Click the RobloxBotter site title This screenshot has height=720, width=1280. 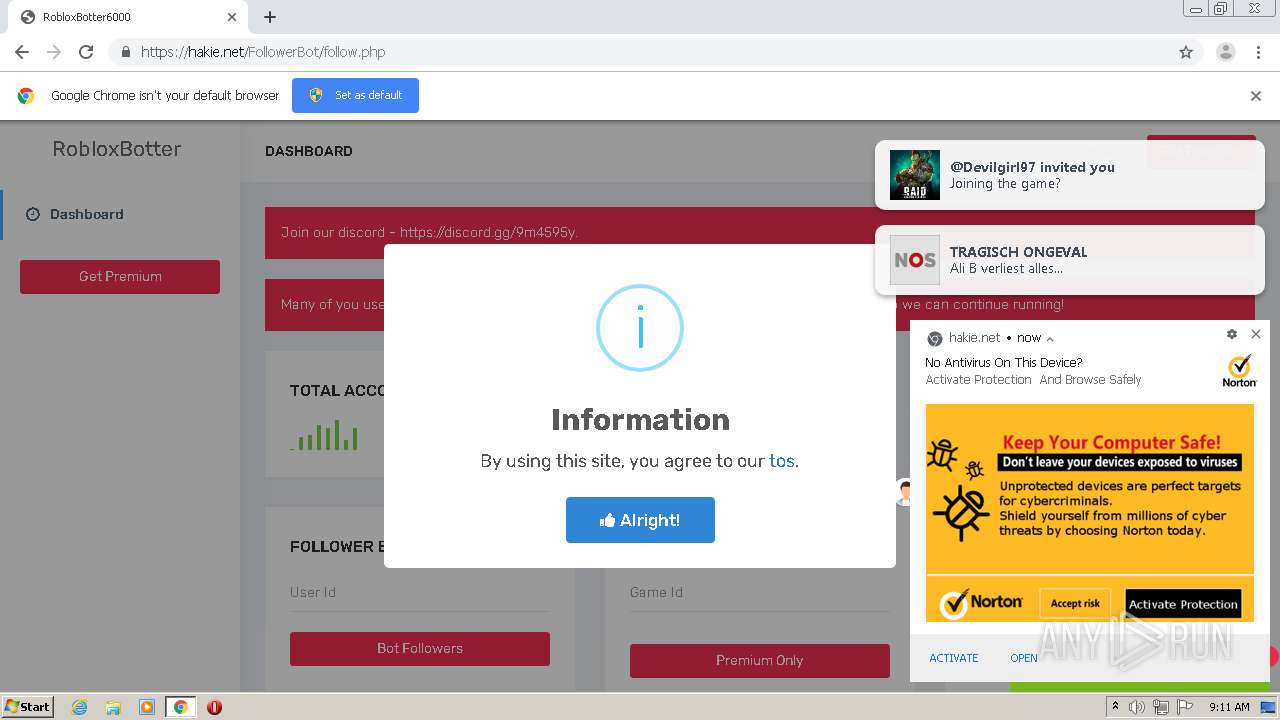tap(117, 149)
